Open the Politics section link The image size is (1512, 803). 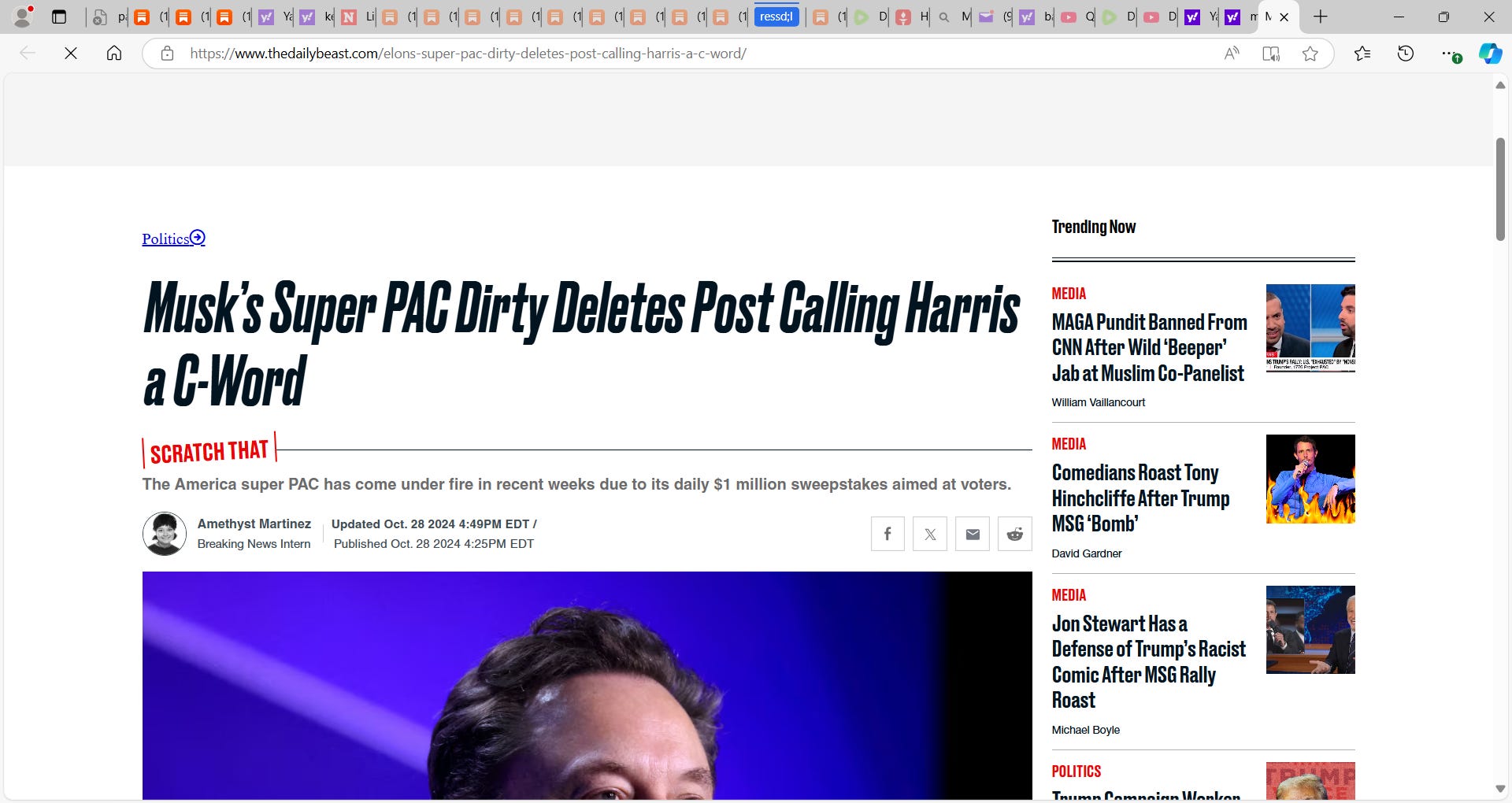click(166, 239)
